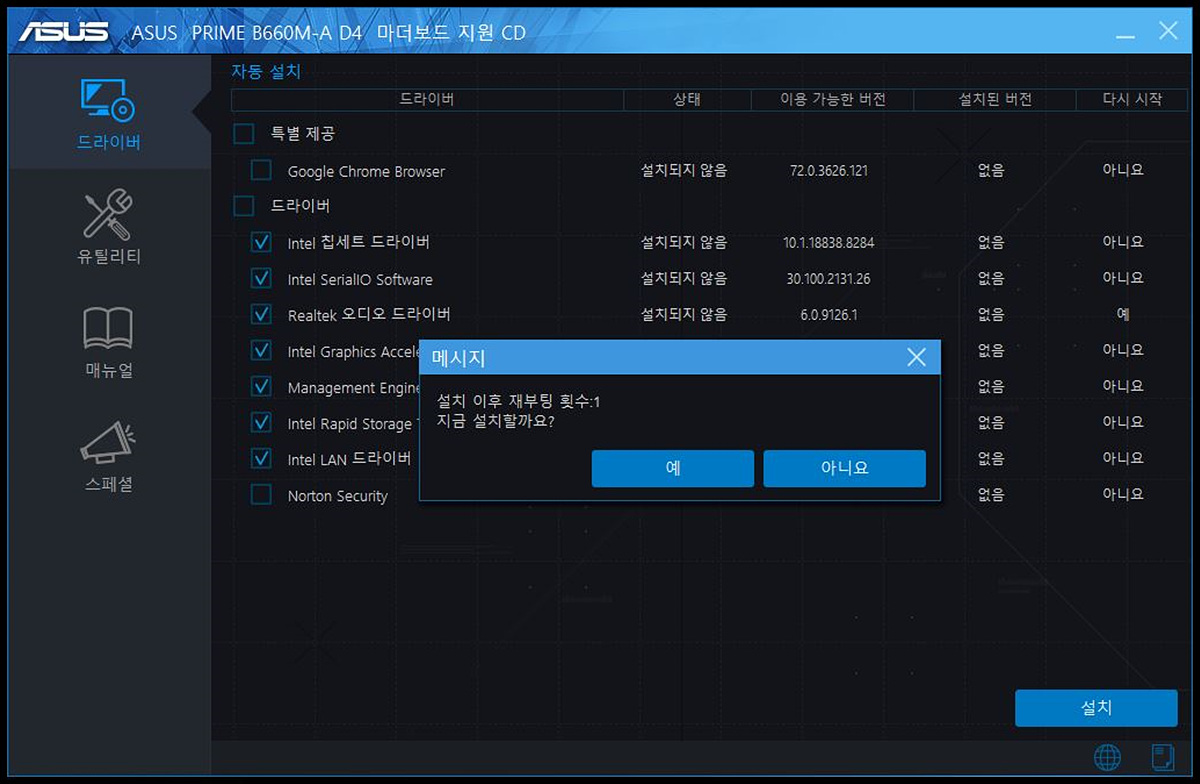1200x784 pixels.
Task: Toggle the 드라이버 group checkbox
Action: click(244, 206)
